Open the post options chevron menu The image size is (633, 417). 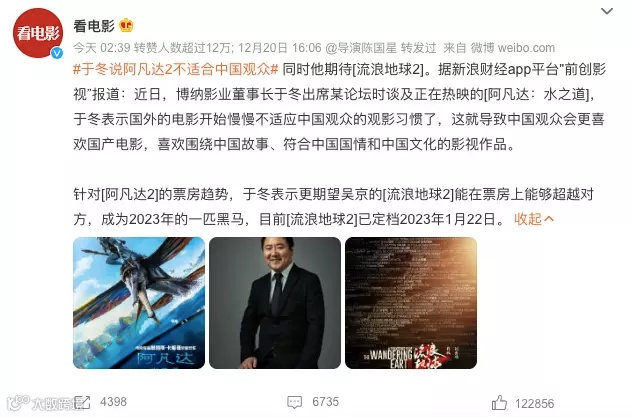pos(606,11)
